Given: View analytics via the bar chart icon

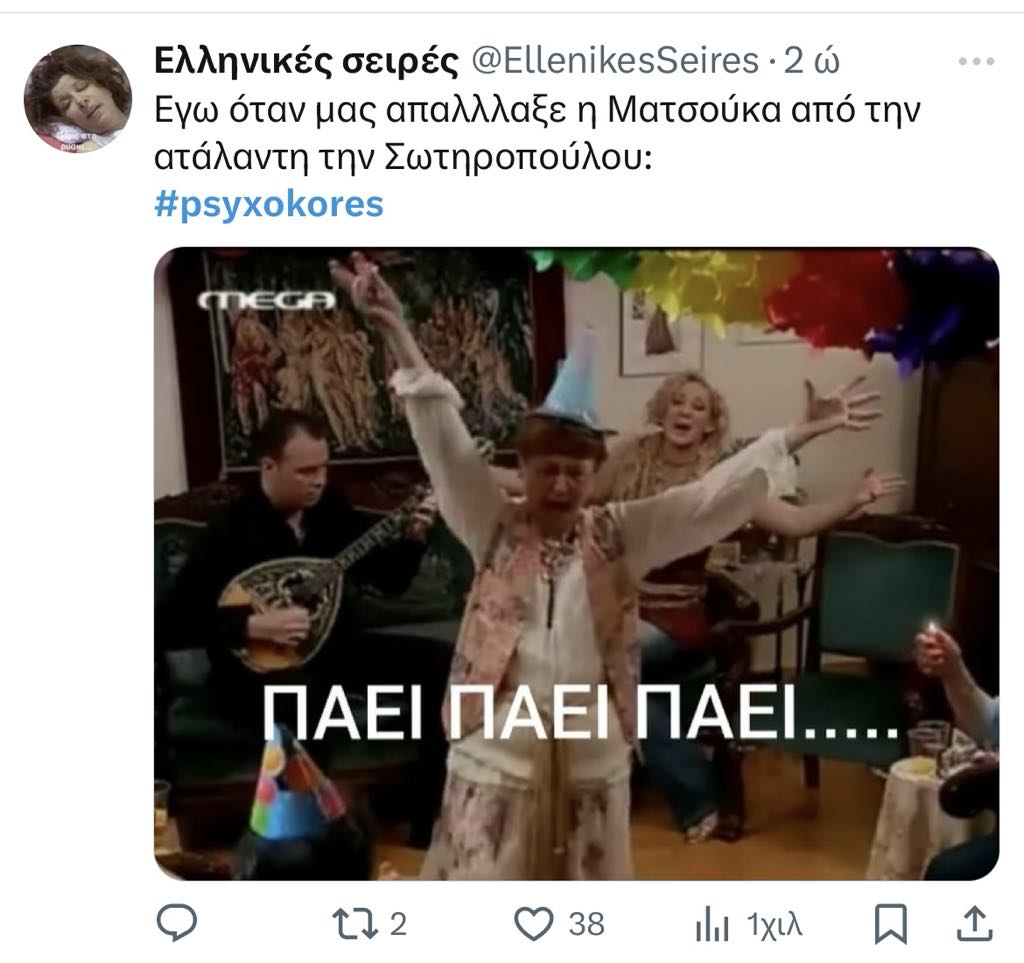Looking at the screenshot, I should (712, 924).
